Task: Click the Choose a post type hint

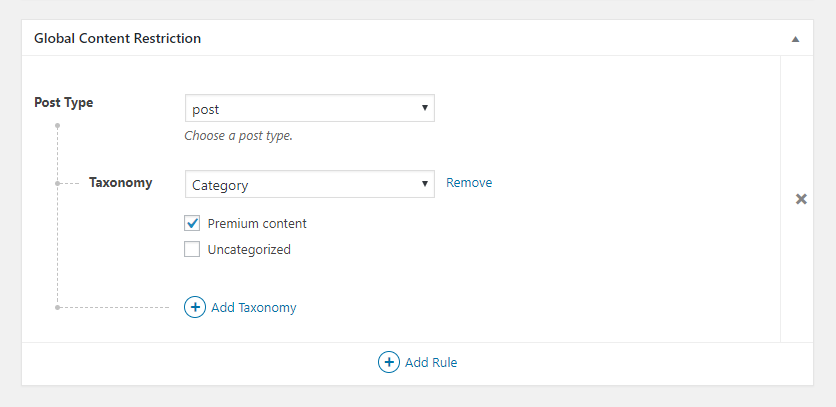Action: tap(238, 135)
